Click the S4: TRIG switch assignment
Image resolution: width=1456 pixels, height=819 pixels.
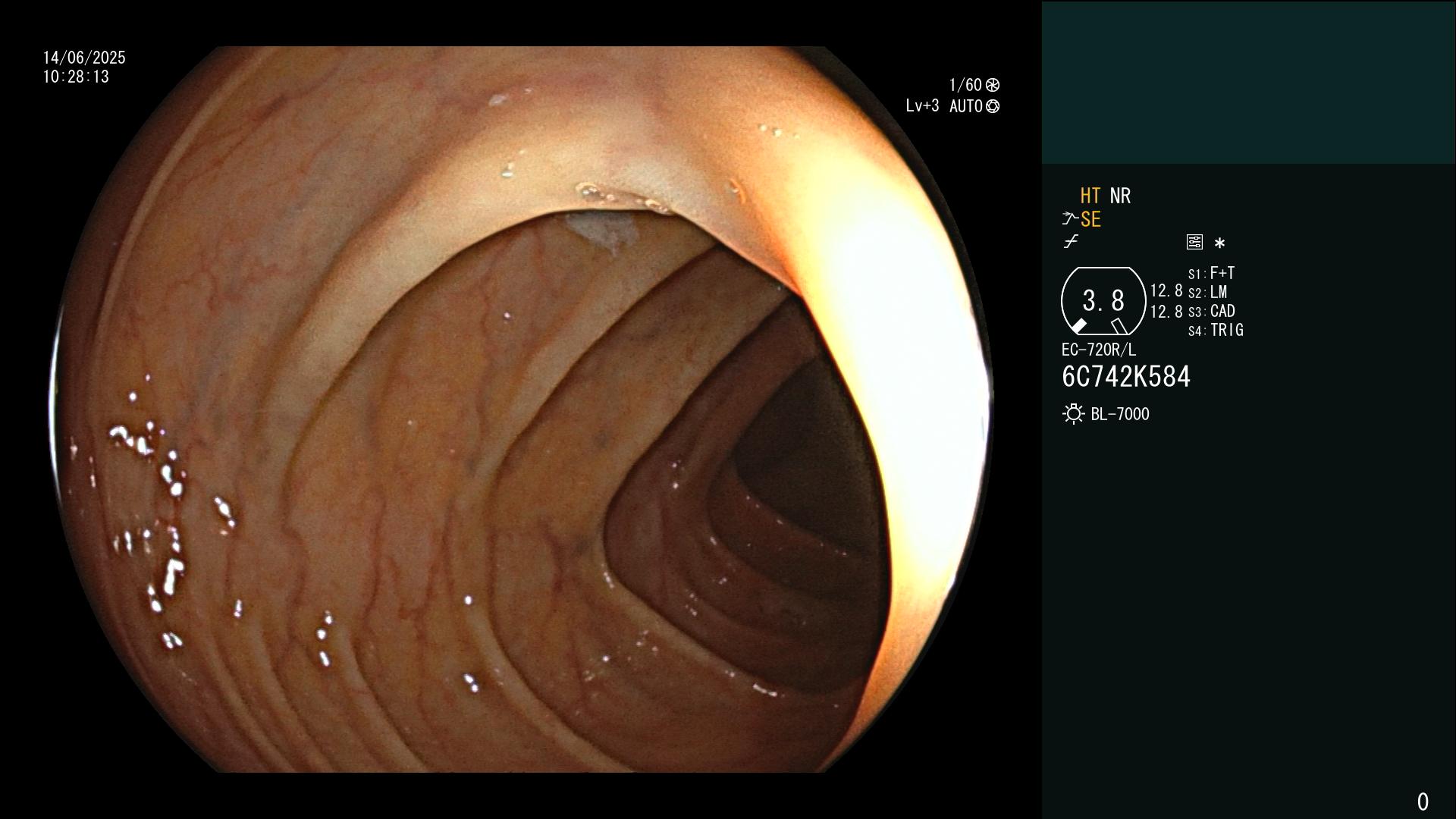point(1216,330)
